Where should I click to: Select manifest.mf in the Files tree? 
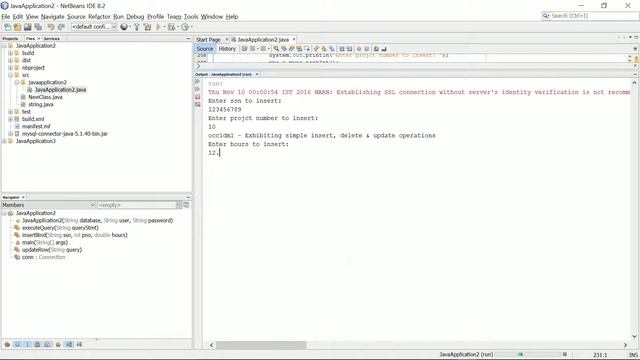(x=36, y=127)
